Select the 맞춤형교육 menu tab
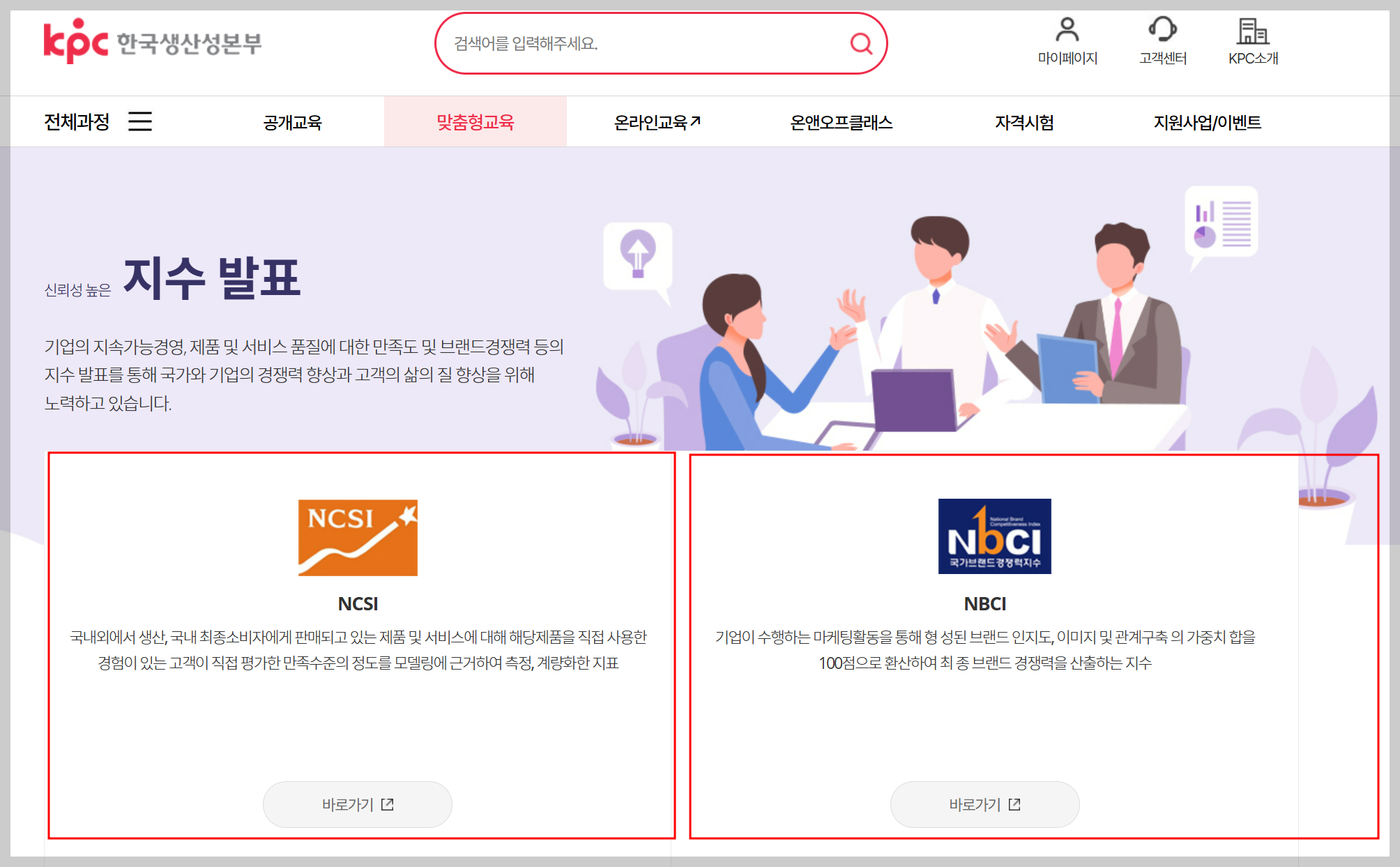 pos(475,122)
